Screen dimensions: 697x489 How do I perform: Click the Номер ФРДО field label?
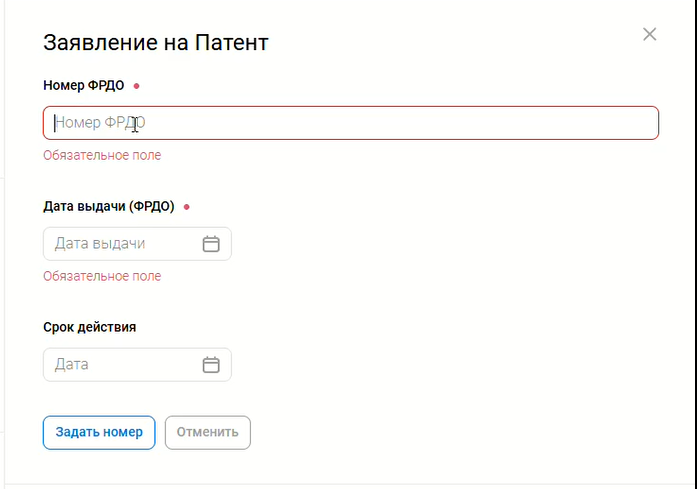pyautogui.click(x=84, y=86)
